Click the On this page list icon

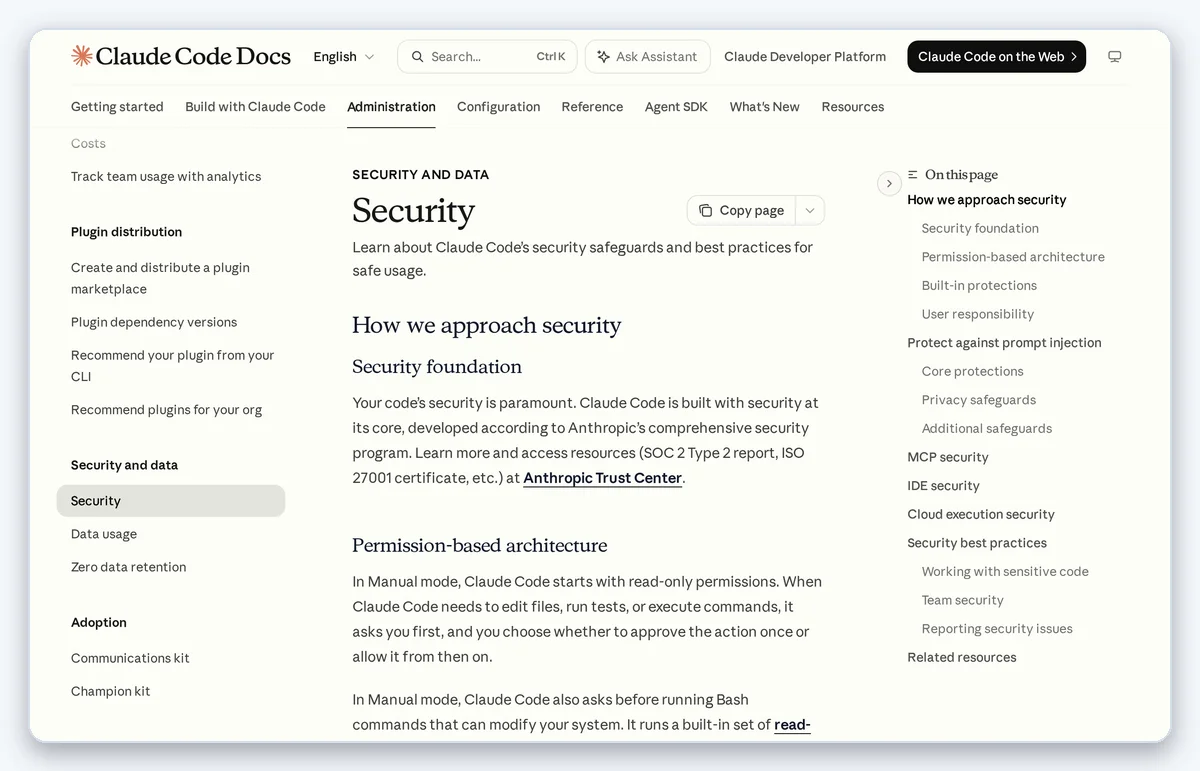913,175
